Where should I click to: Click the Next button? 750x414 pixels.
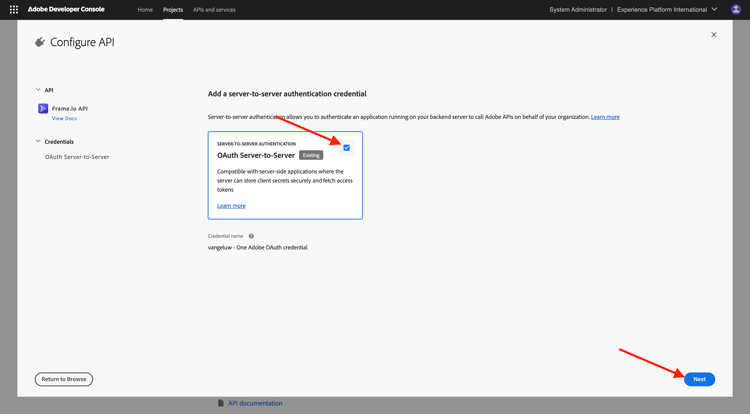tap(699, 379)
